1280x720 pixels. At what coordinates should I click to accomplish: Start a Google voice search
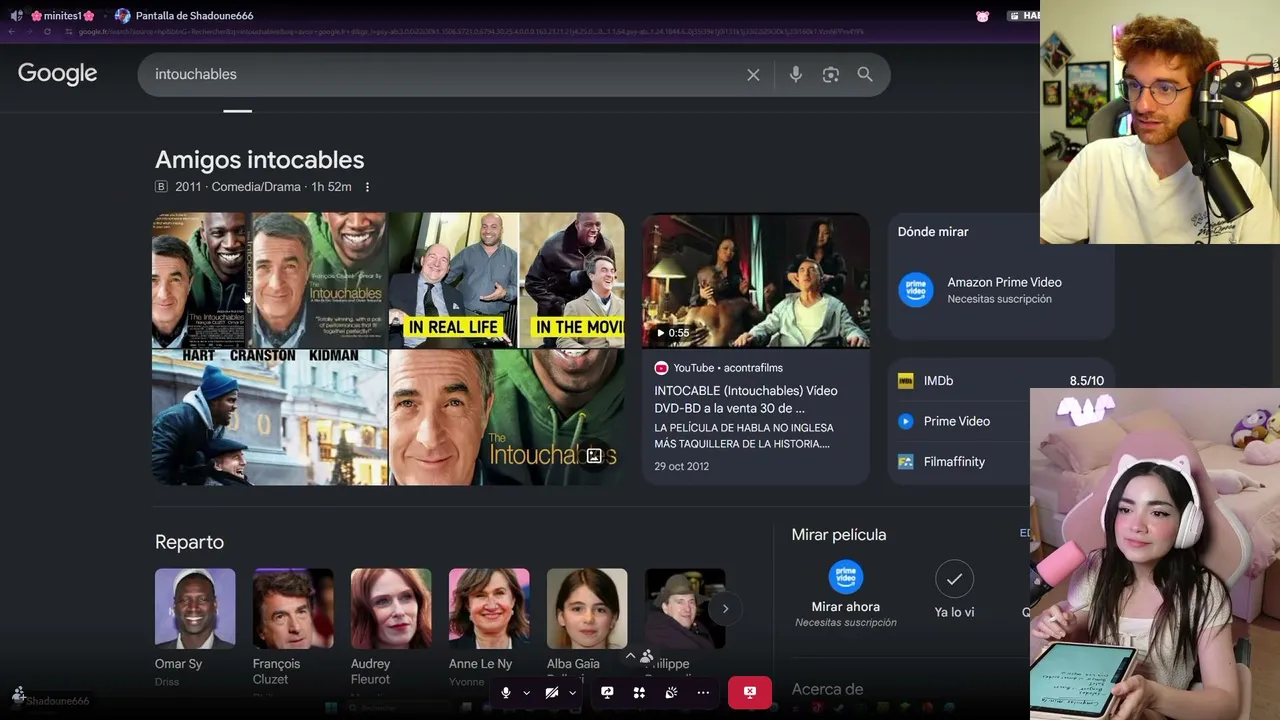[x=796, y=75]
